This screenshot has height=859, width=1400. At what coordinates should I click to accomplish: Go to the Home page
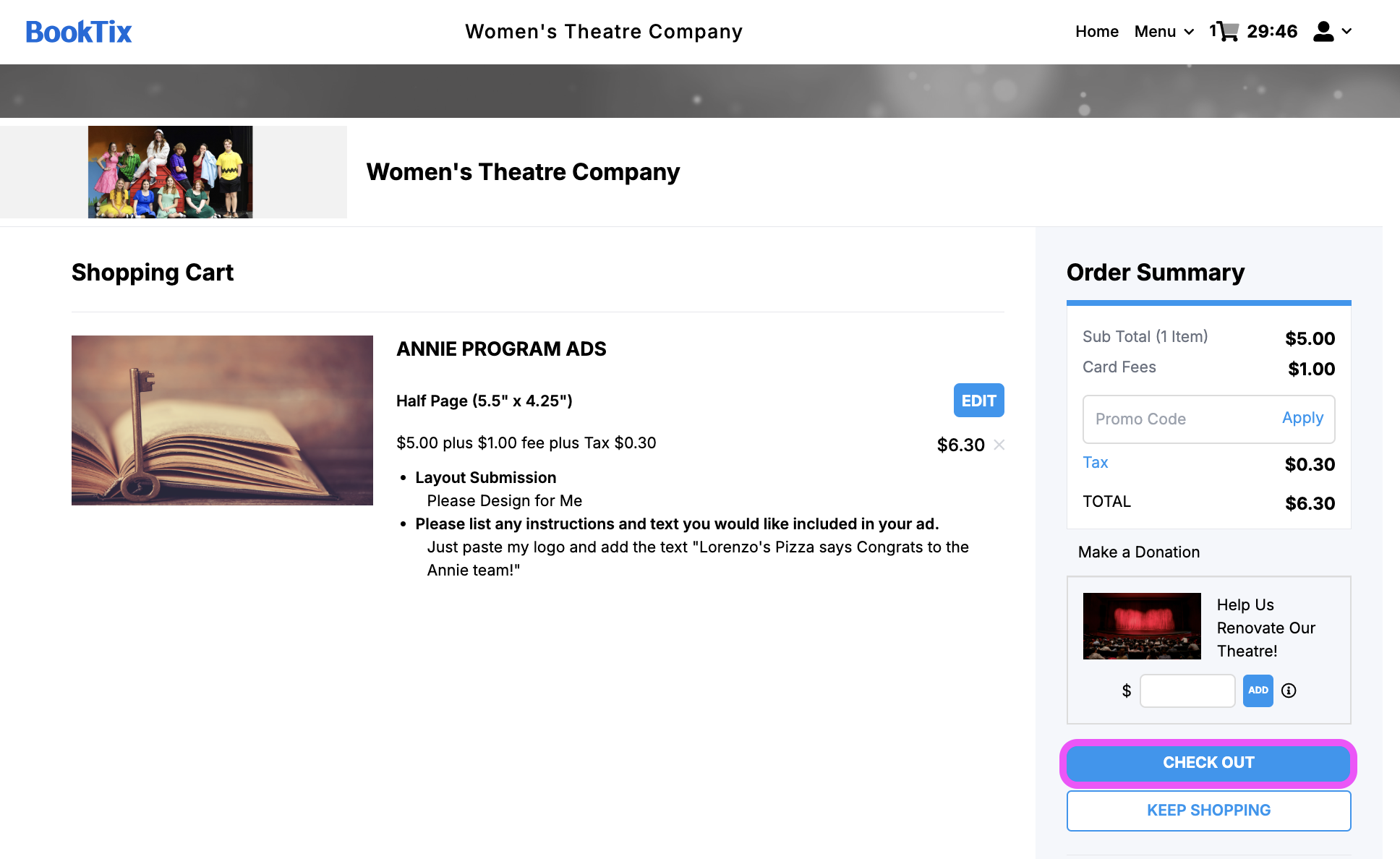click(1096, 32)
